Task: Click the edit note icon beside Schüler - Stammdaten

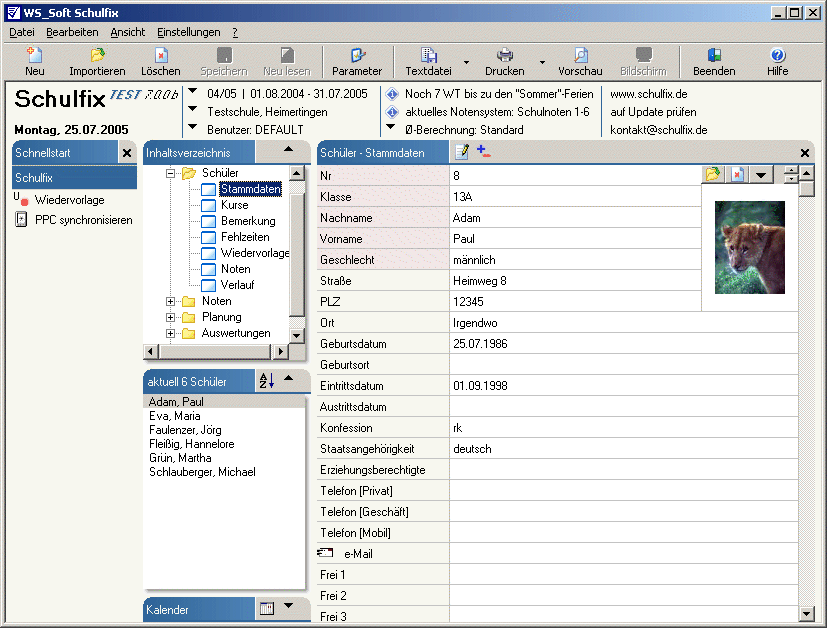Action: coord(462,152)
